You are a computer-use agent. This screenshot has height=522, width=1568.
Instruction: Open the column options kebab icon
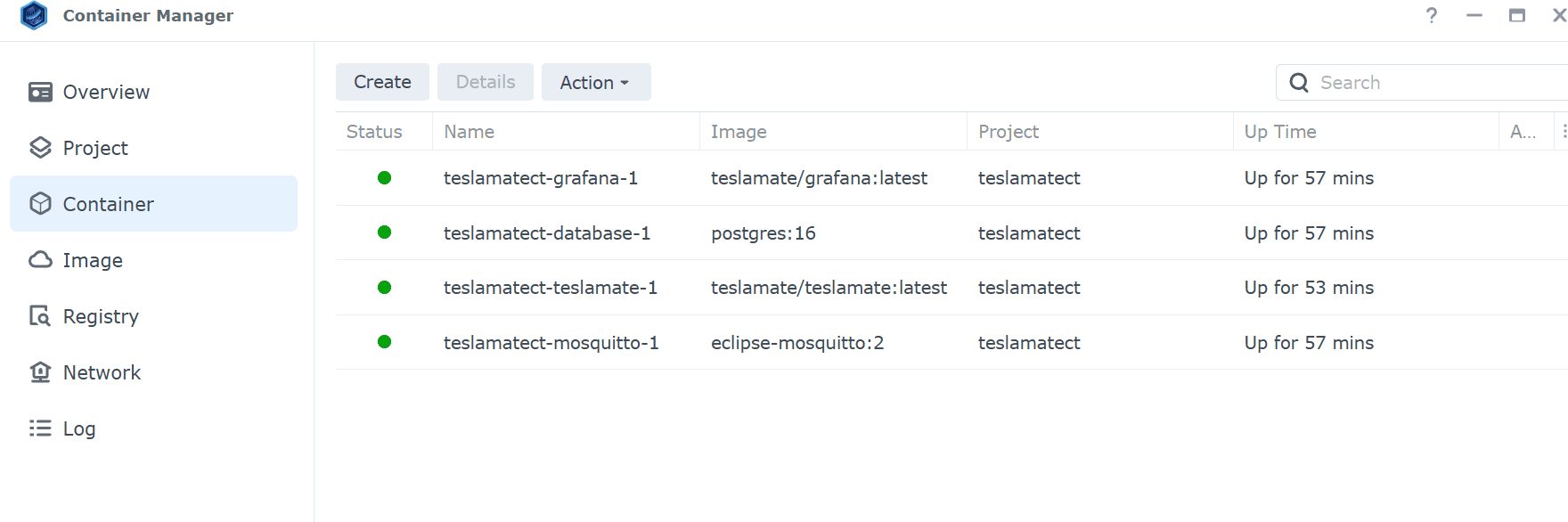[1564, 131]
